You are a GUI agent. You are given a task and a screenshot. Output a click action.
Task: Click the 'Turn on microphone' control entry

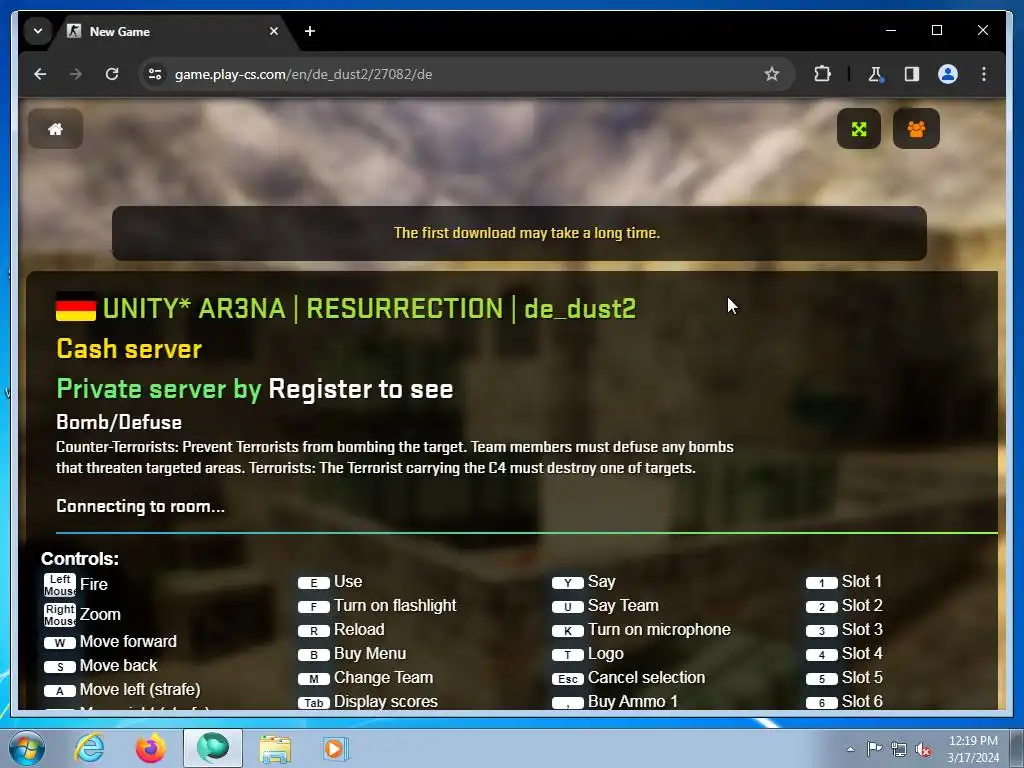641,630
